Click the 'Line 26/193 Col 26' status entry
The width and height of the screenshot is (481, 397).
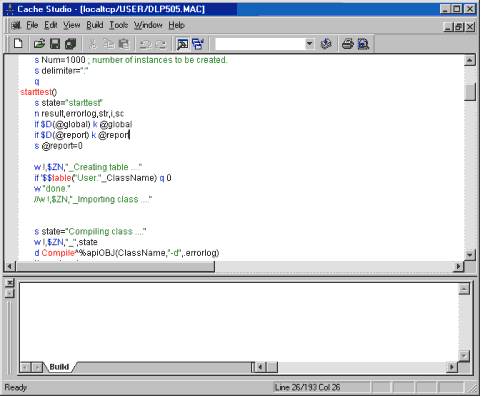coord(307,387)
